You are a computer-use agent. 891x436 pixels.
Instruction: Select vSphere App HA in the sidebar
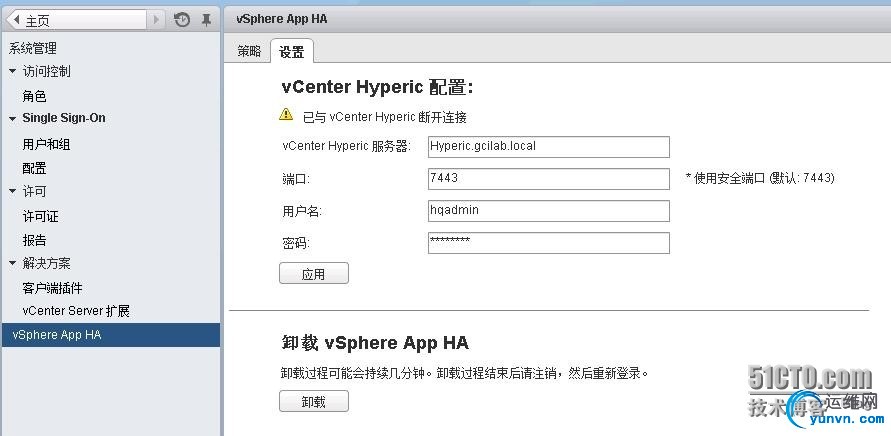click(x=111, y=335)
